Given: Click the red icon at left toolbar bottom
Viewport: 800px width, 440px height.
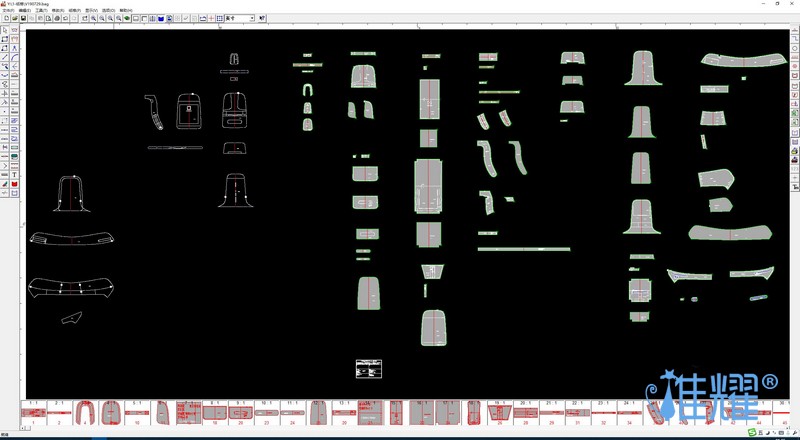Looking at the screenshot, I should click(x=15, y=184).
